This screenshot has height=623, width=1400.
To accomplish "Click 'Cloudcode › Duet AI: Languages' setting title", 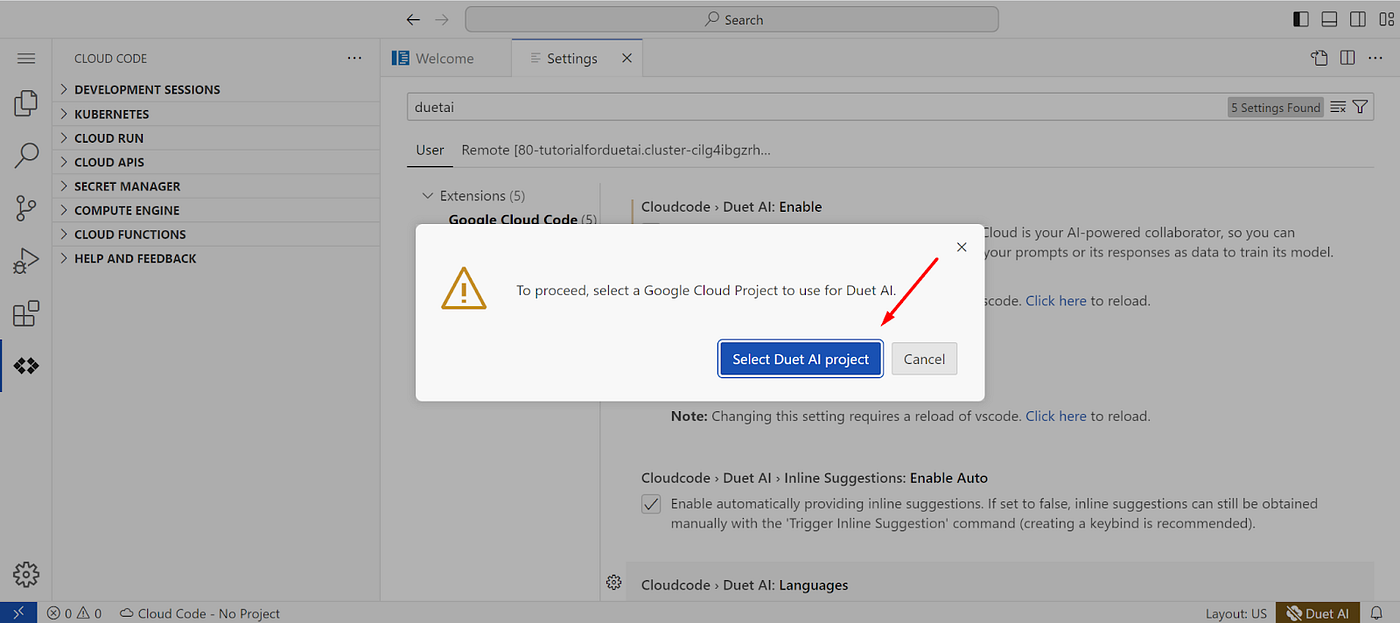I will (x=744, y=585).
